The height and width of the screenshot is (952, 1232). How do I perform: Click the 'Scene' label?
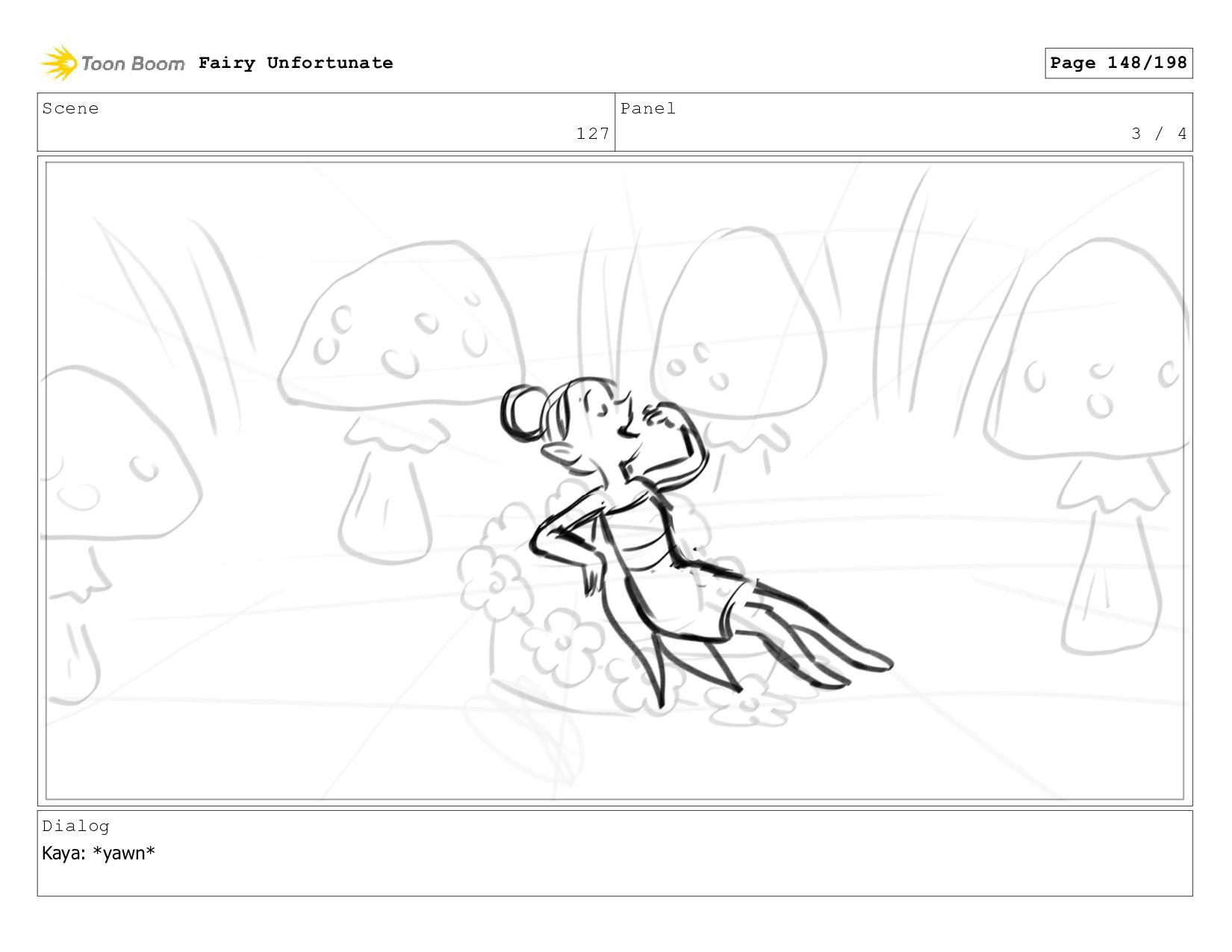[x=70, y=108]
